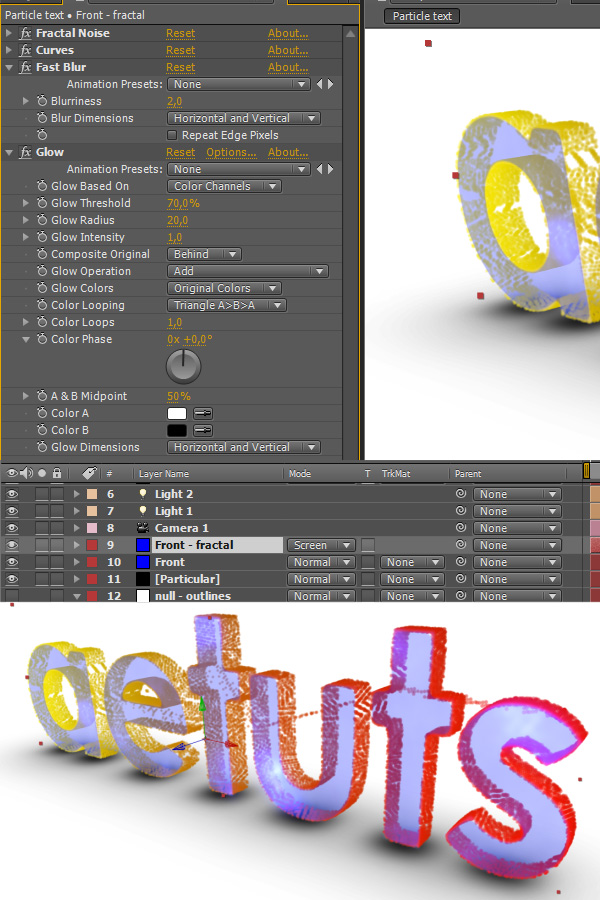
Task: Click the Camera 1 layer camera icon
Action: click(x=143, y=527)
